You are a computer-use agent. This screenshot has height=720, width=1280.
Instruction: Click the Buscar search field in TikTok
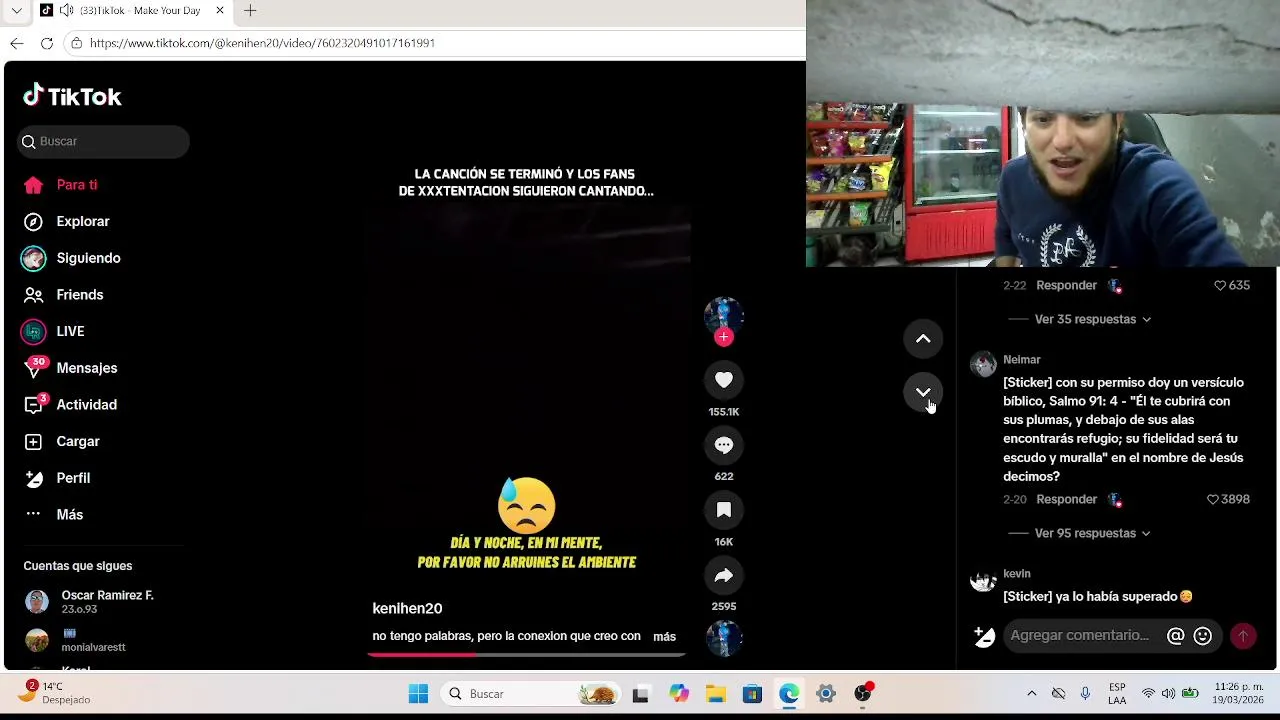(103, 141)
